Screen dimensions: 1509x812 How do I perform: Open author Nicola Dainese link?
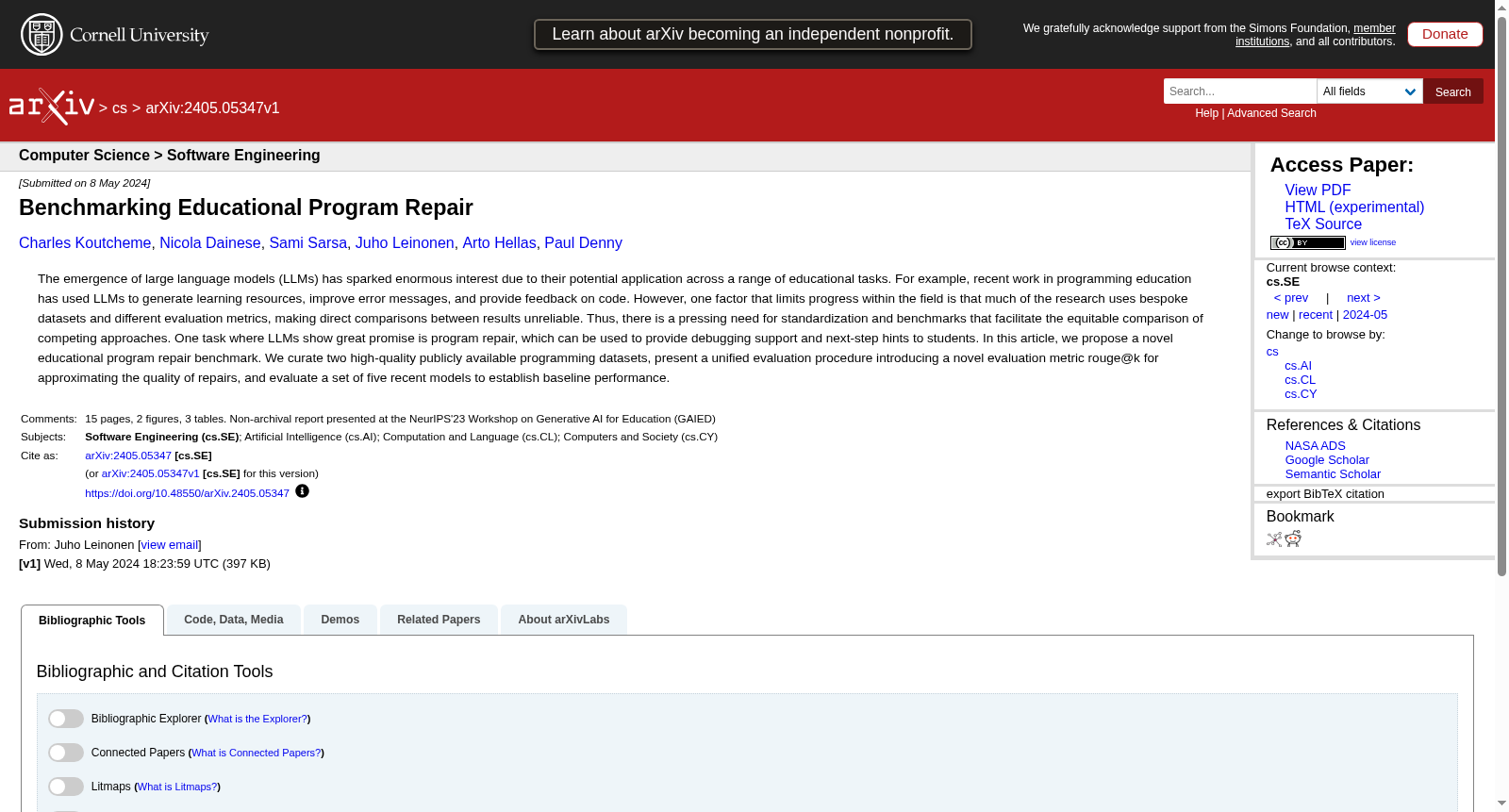pos(210,243)
